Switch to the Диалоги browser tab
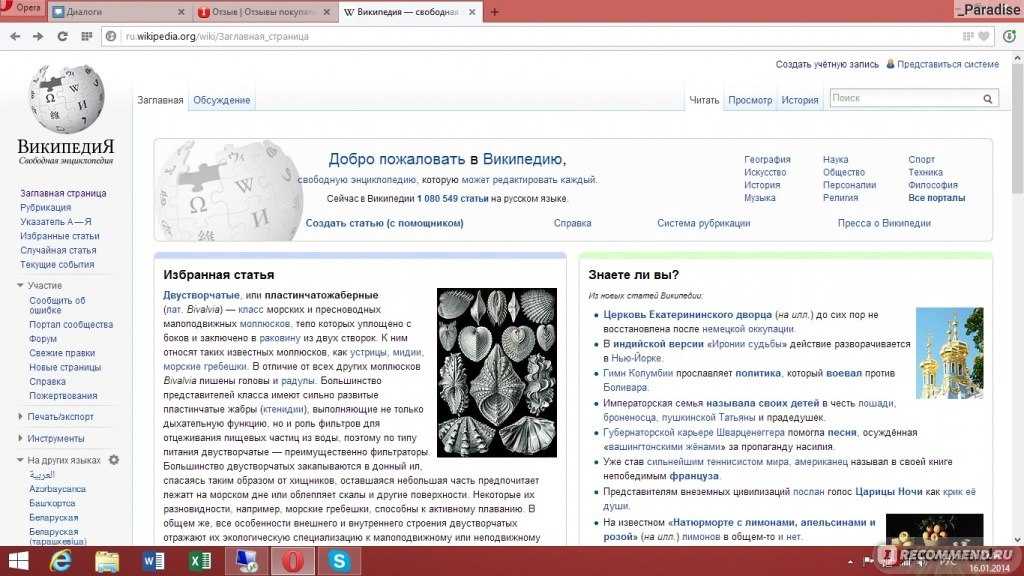The image size is (1024, 576). (120, 12)
